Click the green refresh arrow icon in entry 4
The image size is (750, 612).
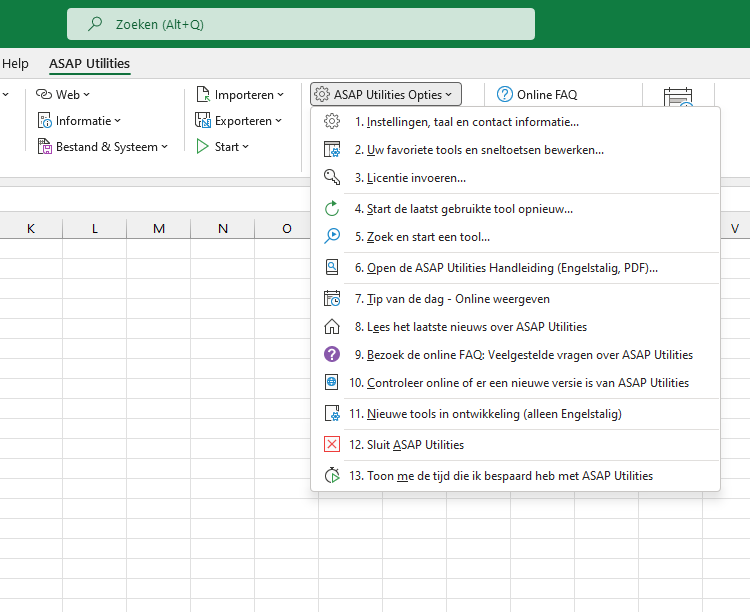tap(331, 209)
